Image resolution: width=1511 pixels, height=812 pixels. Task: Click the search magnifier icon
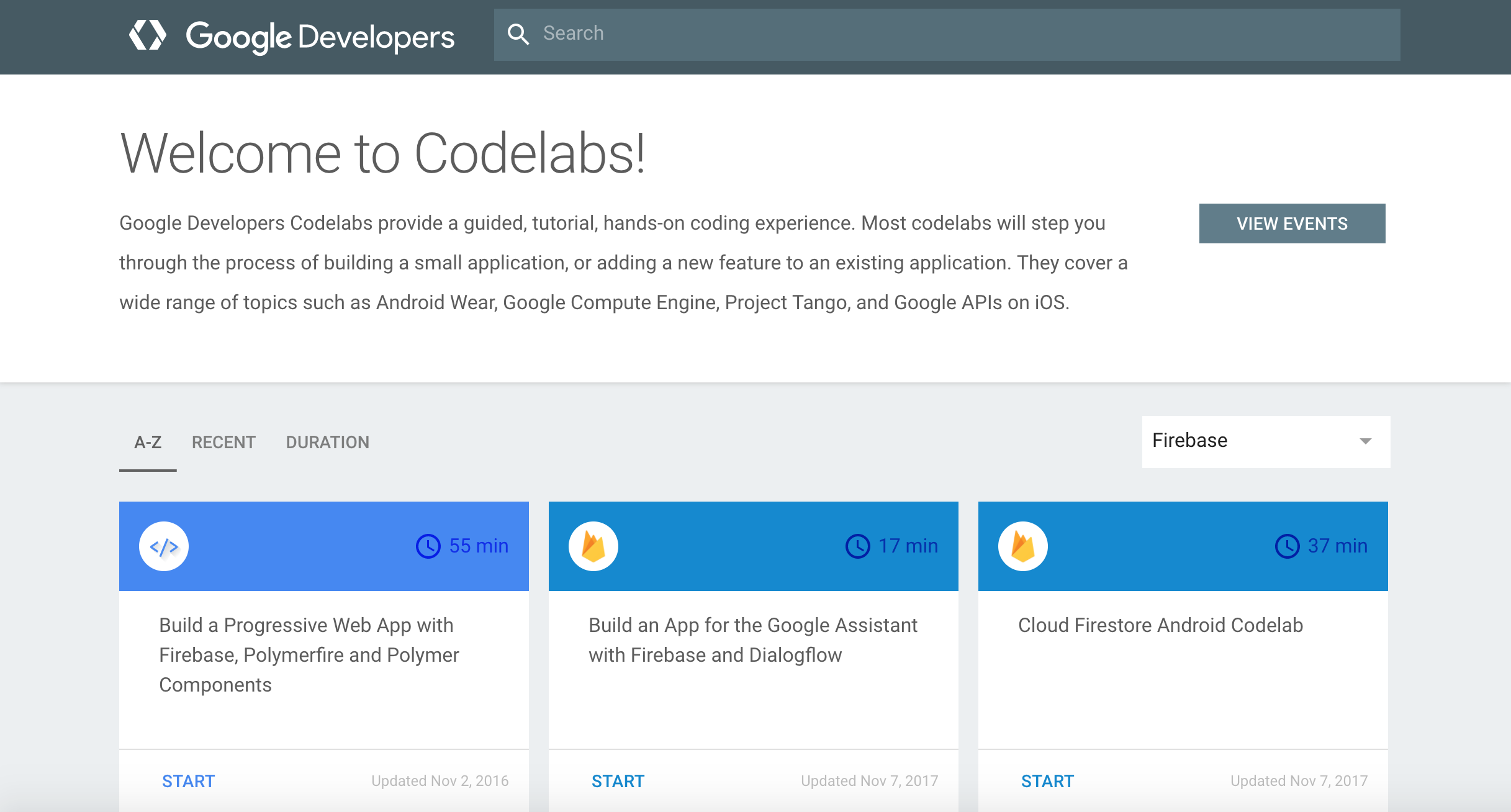click(x=518, y=34)
